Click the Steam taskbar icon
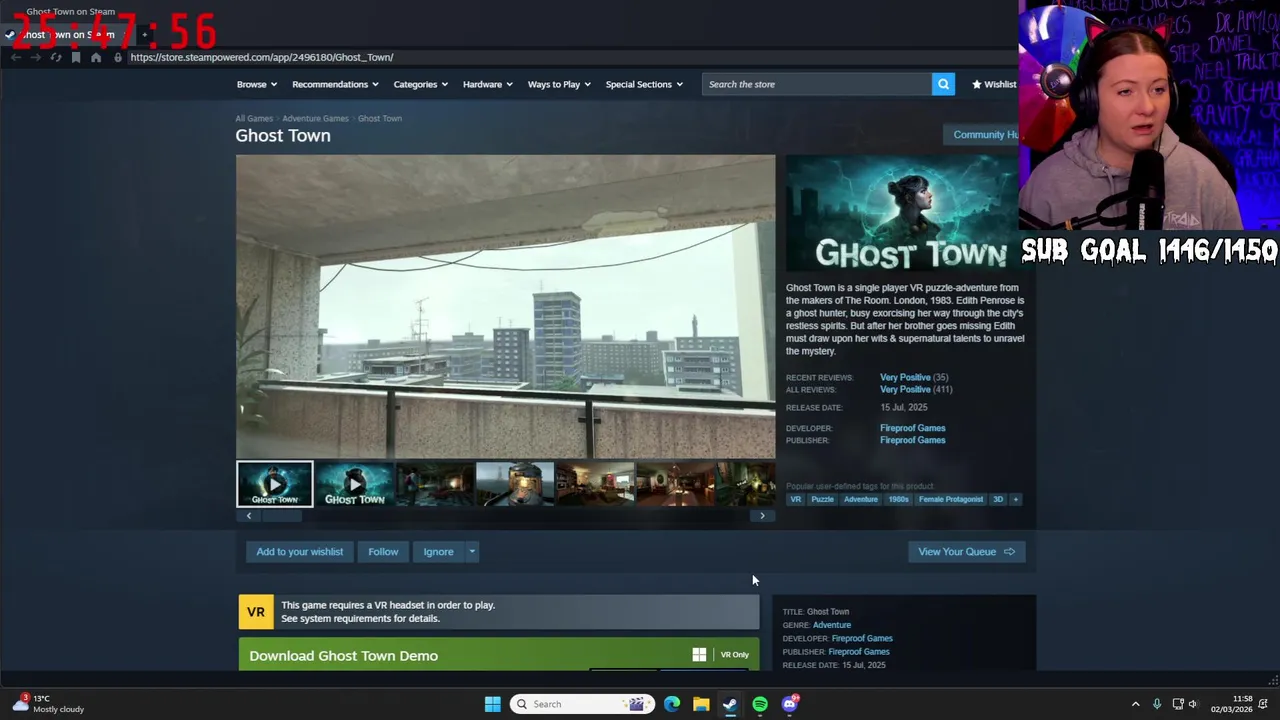Viewport: 1280px width, 720px height. pos(730,704)
